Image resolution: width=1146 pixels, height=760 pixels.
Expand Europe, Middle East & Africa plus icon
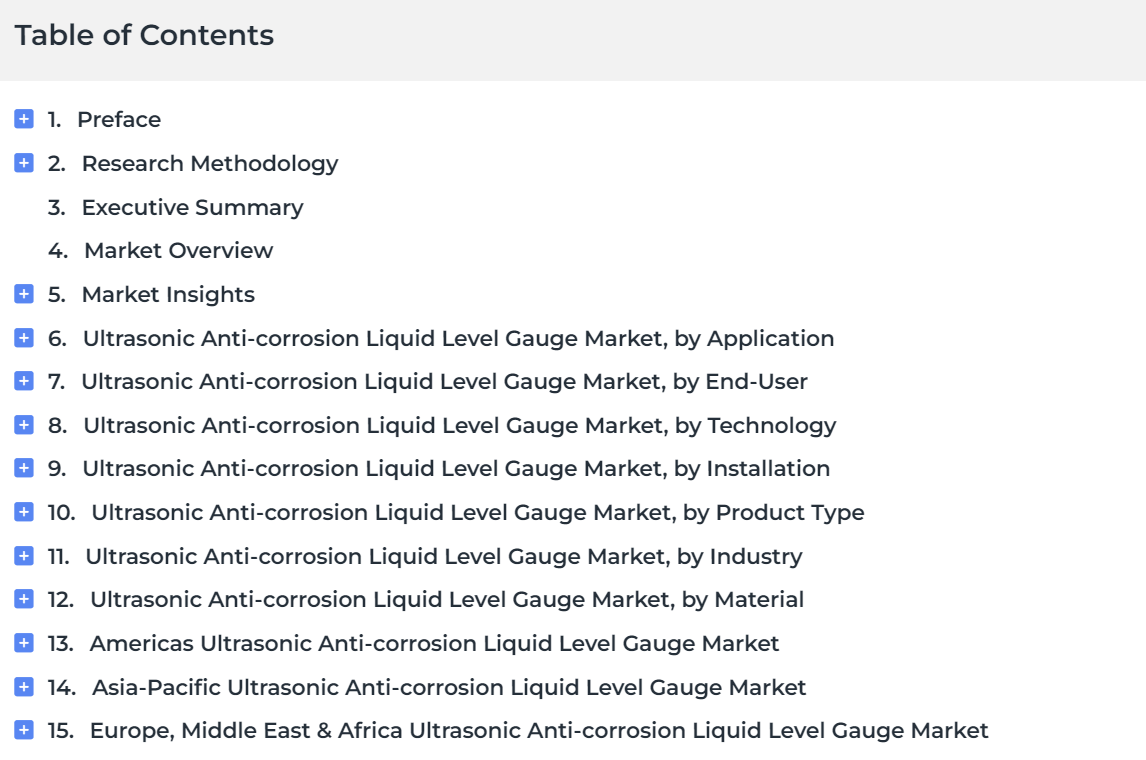[23, 729]
